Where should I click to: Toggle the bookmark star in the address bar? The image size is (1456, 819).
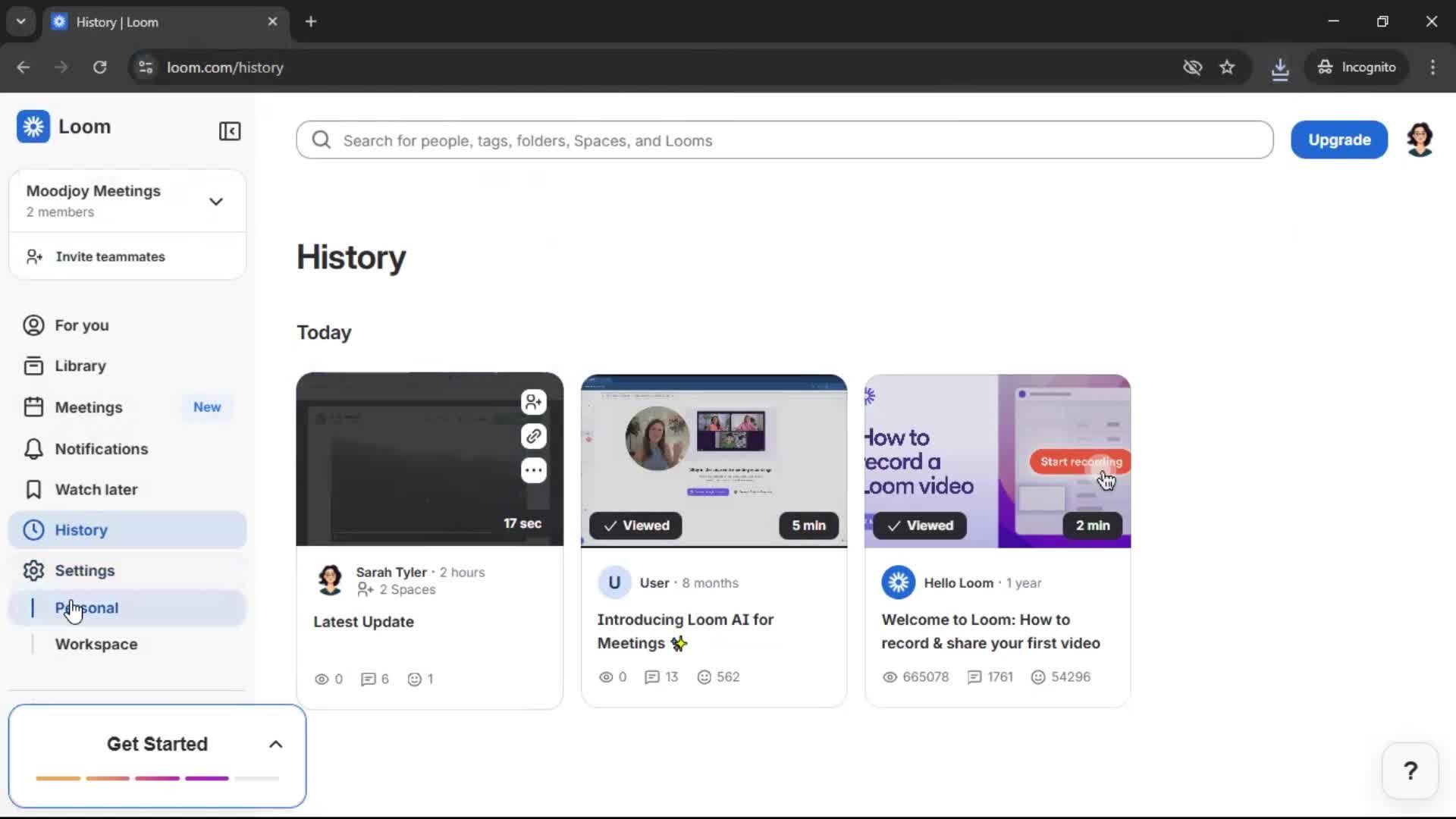tap(1228, 67)
